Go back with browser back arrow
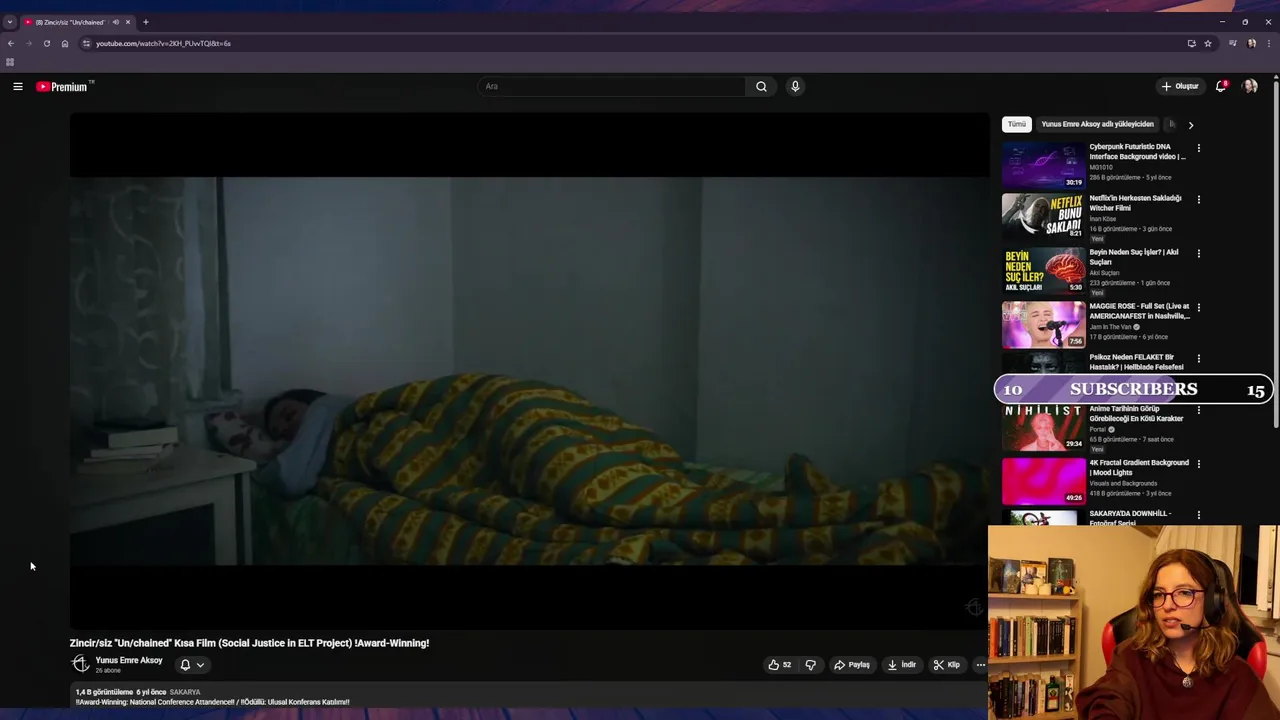The width and height of the screenshot is (1280, 720). tap(10, 44)
